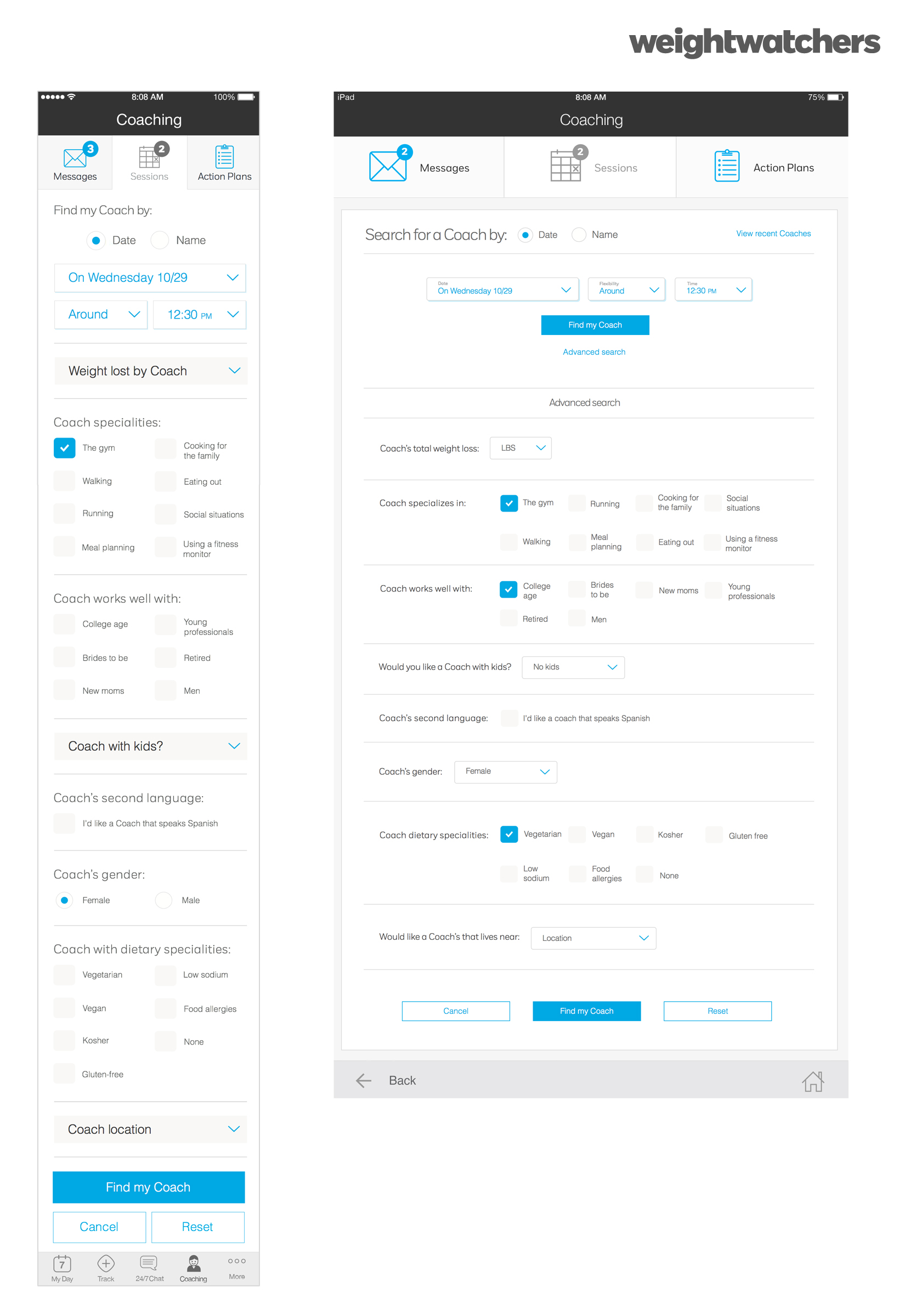Open the Date On Wednesday 10/29 dropdown on iPad
The width and height of the screenshot is (905, 1316).
(502, 289)
